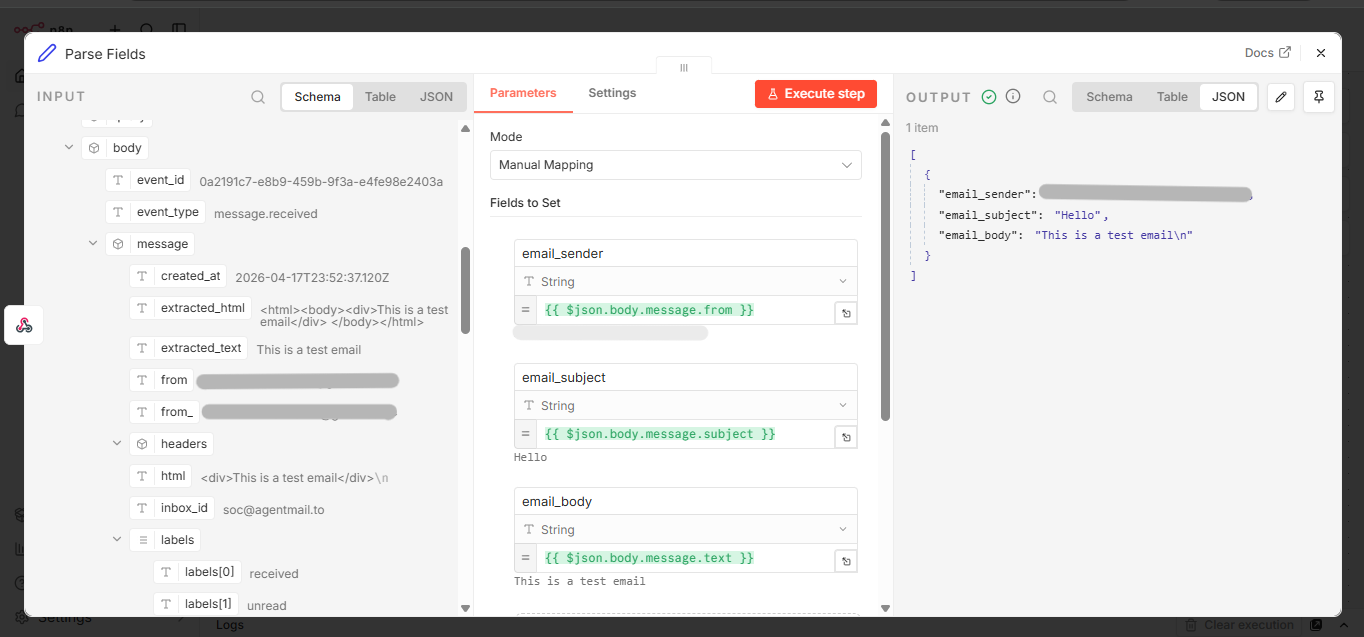Edit output with the pencil button
Viewport: 1364px width, 637px height.
click(1281, 97)
